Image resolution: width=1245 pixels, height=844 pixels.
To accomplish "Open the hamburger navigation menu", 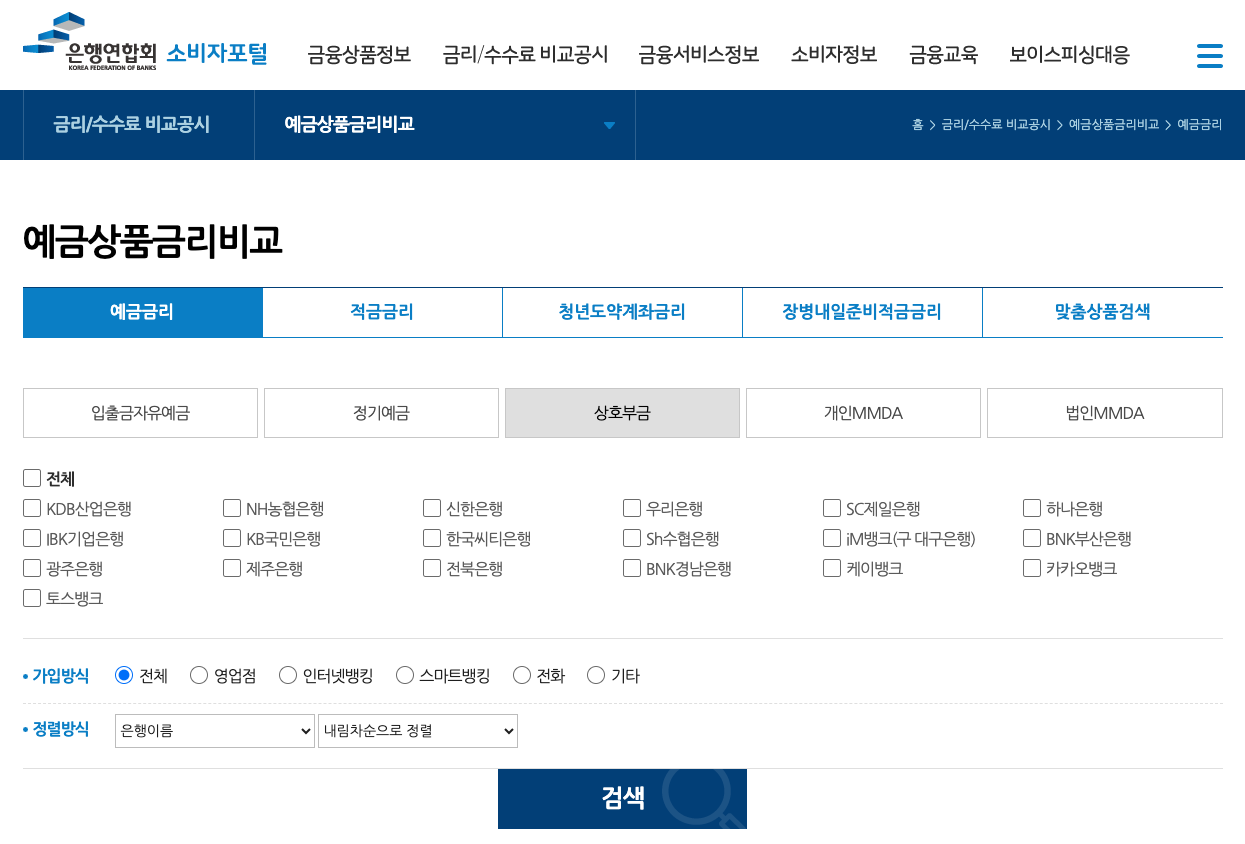I will pyautogui.click(x=1210, y=56).
